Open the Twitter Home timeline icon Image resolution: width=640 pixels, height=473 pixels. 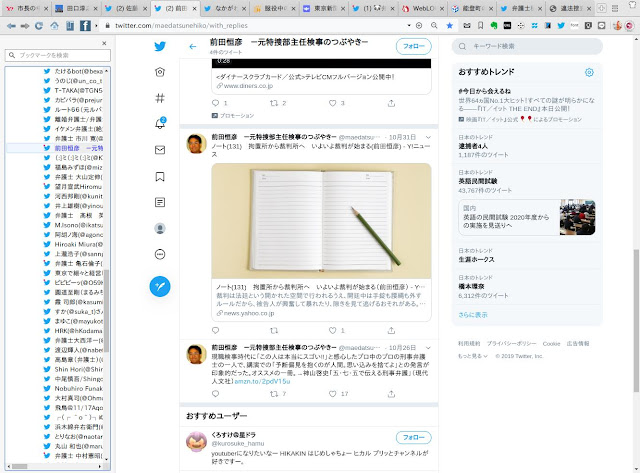pos(160,72)
